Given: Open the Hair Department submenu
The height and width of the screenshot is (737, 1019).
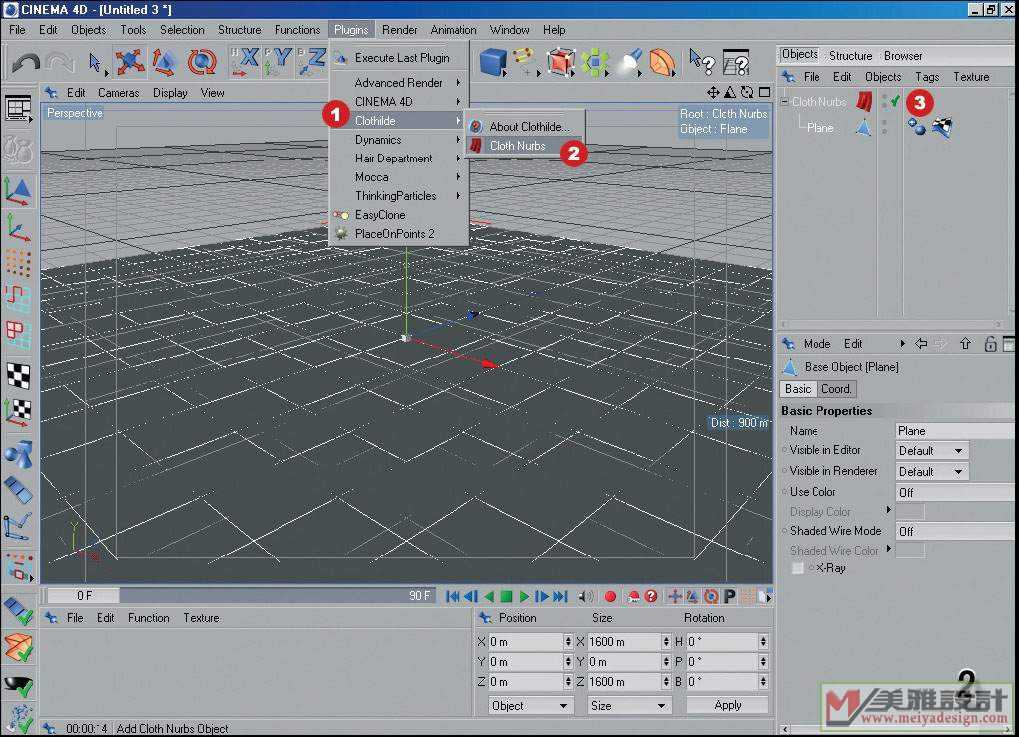Looking at the screenshot, I should (x=399, y=158).
